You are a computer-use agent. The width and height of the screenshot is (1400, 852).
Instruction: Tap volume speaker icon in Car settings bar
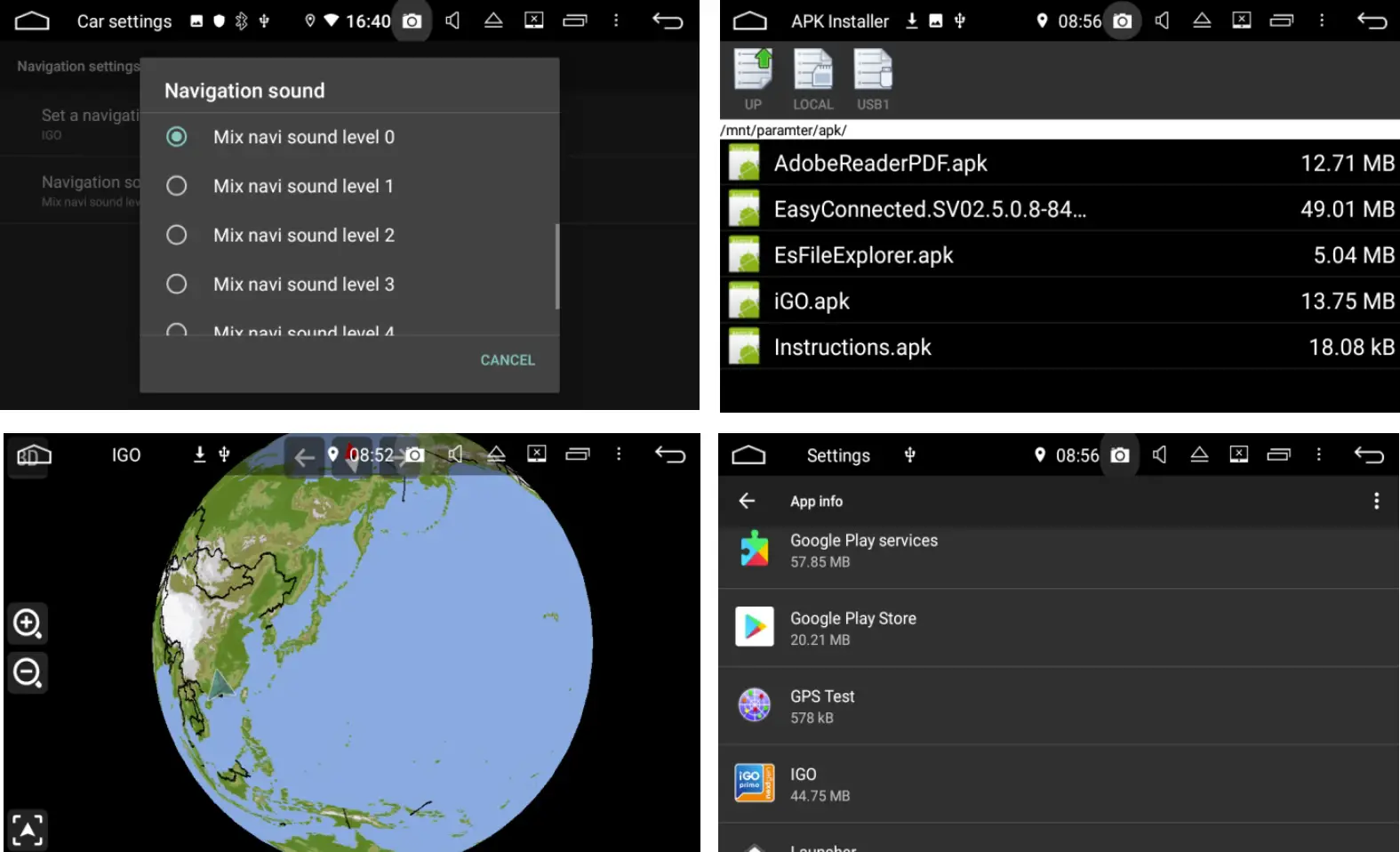[452, 20]
